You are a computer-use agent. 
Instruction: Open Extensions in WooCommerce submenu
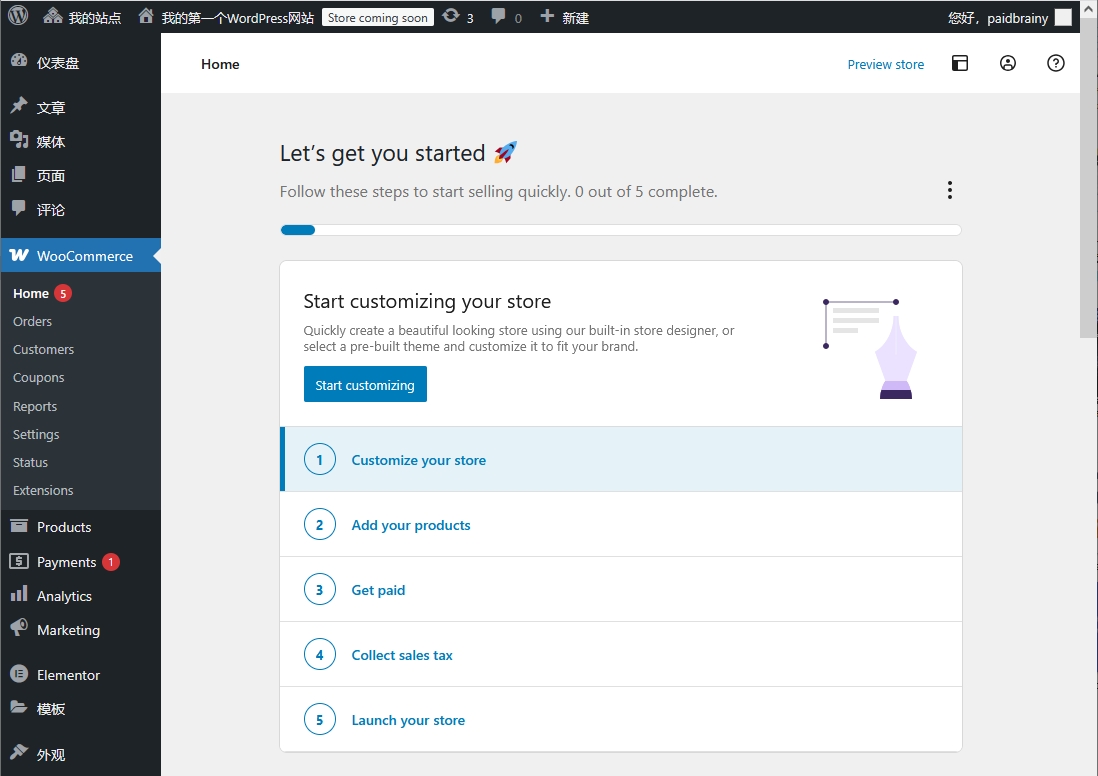(43, 490)
